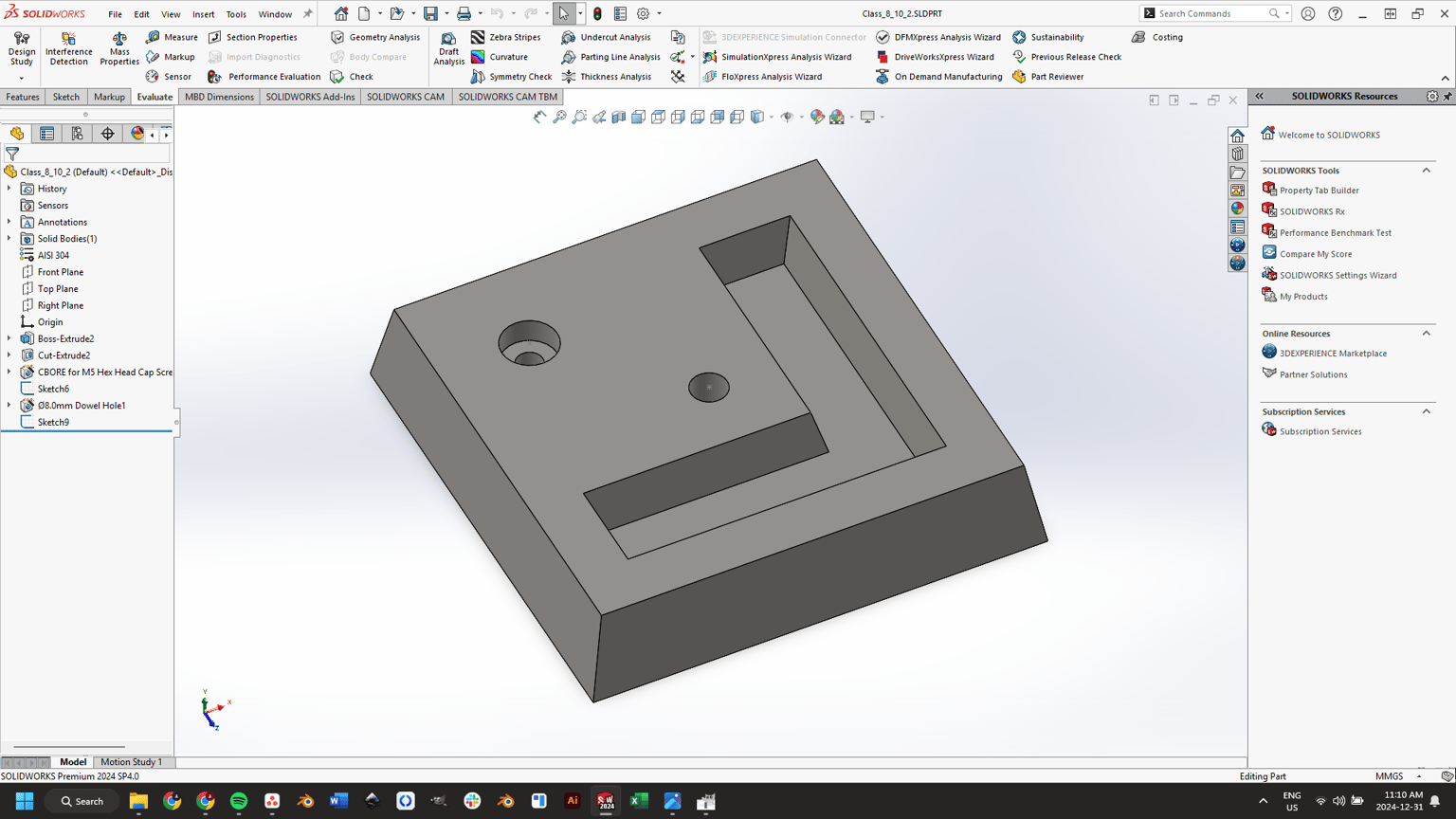1456x819 pixels.
Task: Expand Solid Bodies(1) folder
Action: coord(9,239)
